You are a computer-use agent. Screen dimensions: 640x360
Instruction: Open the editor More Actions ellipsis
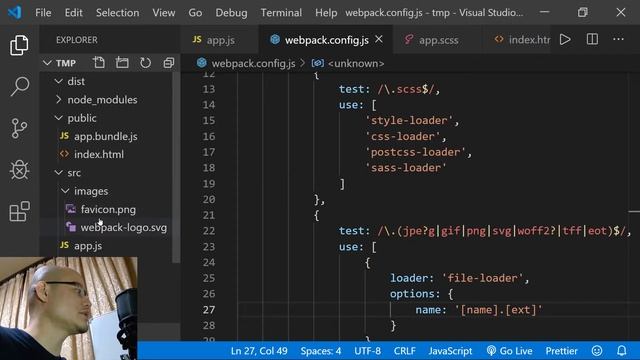[618, 40]
